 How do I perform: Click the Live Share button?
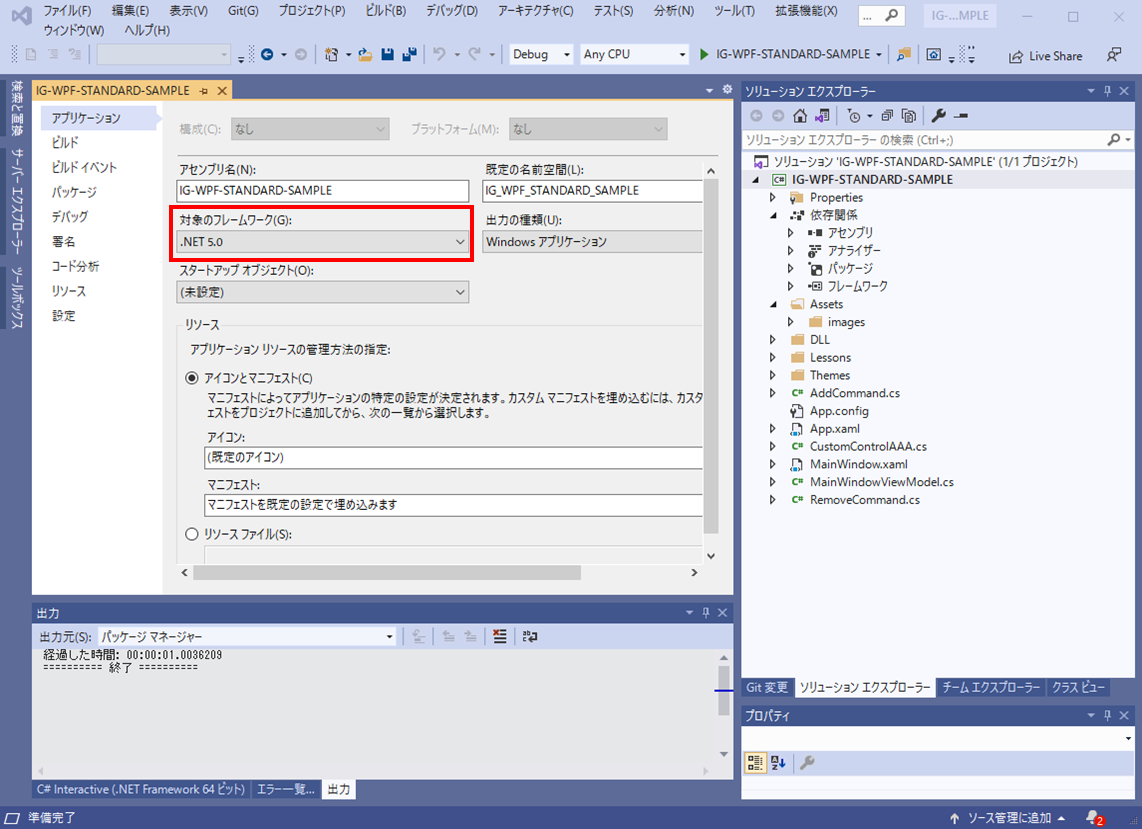pos(1045,56)
